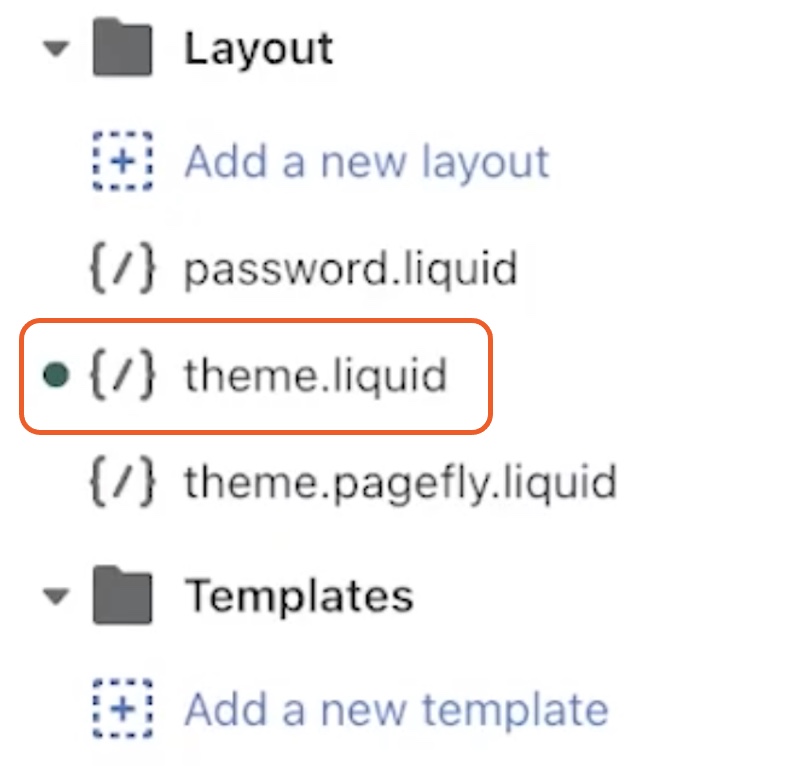
Task: Click the Layout folder icon
Action: coord(123,47)
